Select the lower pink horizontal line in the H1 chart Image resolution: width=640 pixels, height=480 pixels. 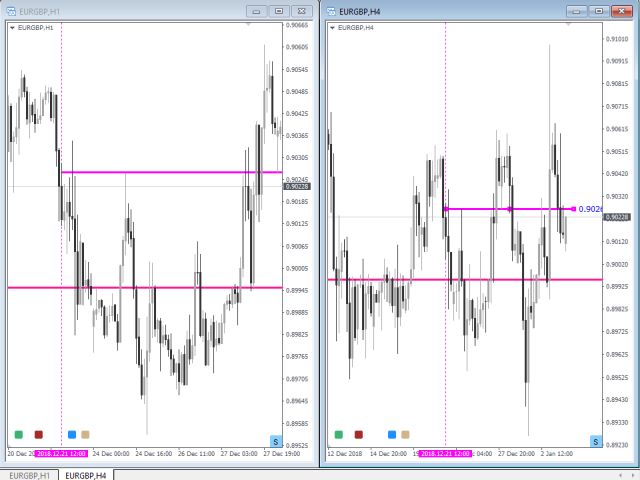click(145, 288)
